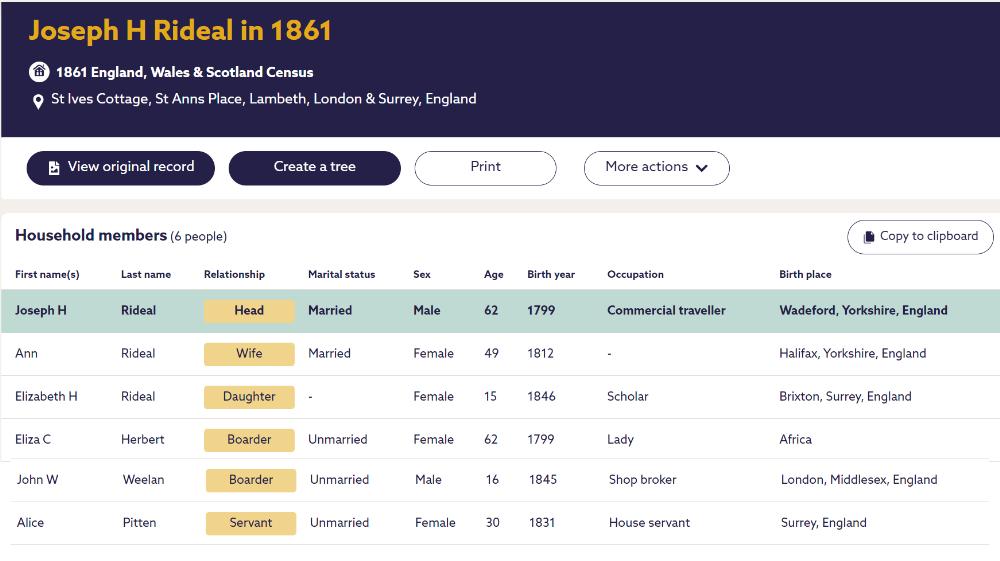This screenshot has width=1000, height=561.
Task: Click the Occupation column header
Action: tap(635, 275)
